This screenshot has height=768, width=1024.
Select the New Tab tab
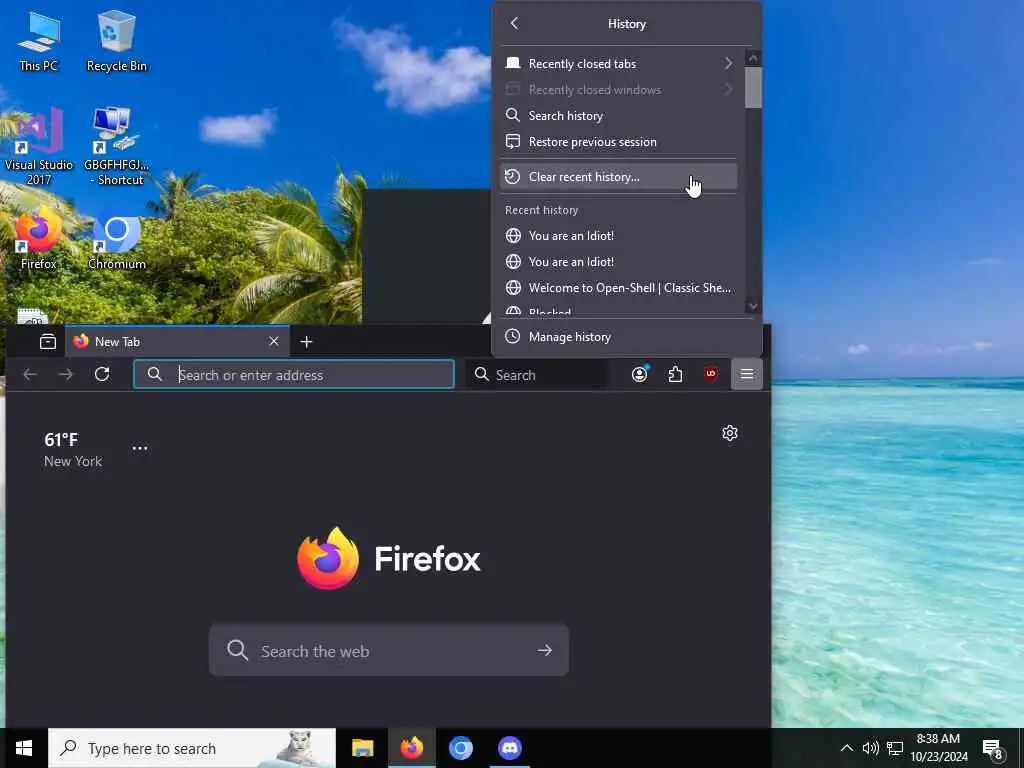coord(177,342)
